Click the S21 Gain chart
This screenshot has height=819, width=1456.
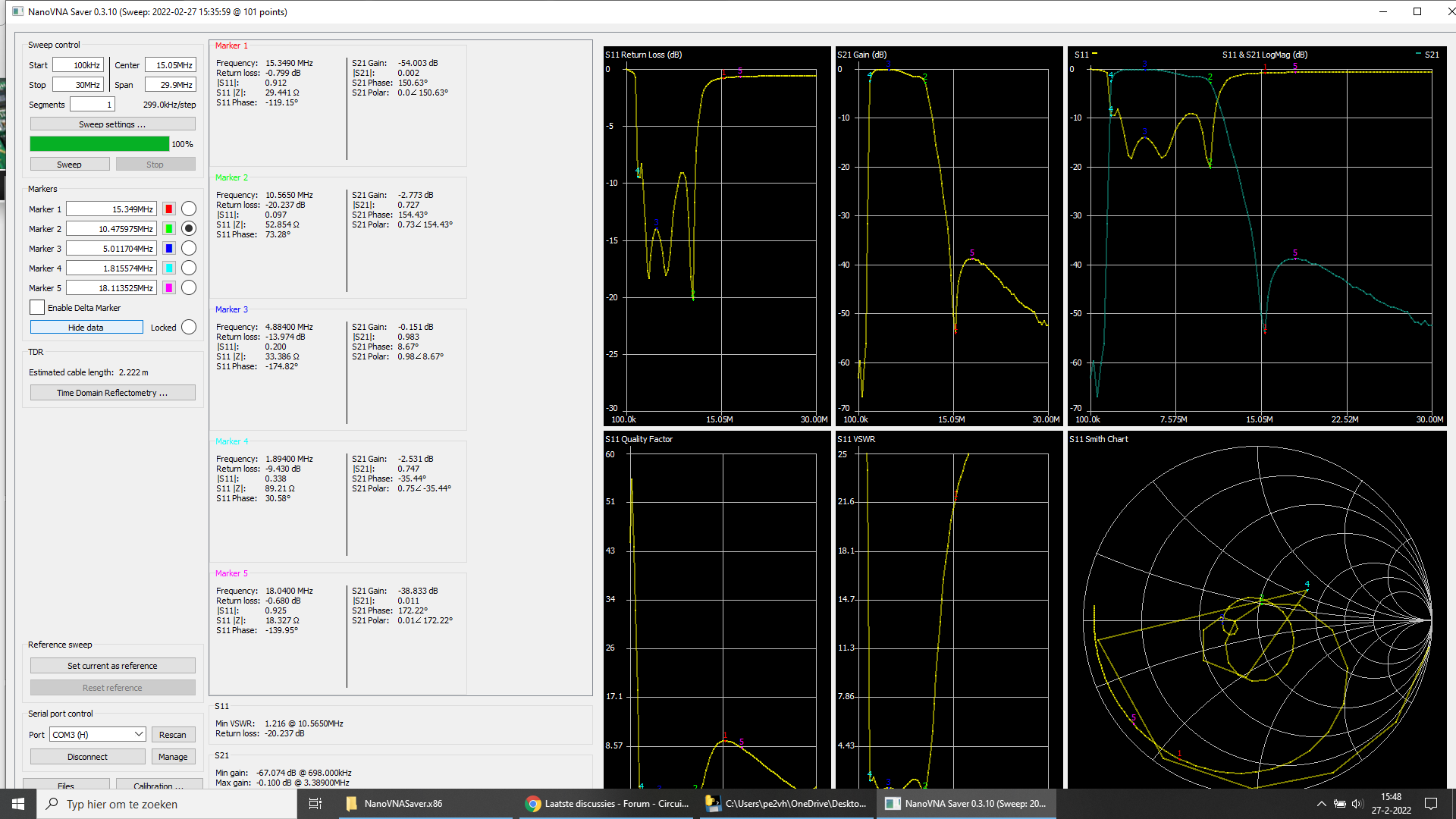coord(949,237)
